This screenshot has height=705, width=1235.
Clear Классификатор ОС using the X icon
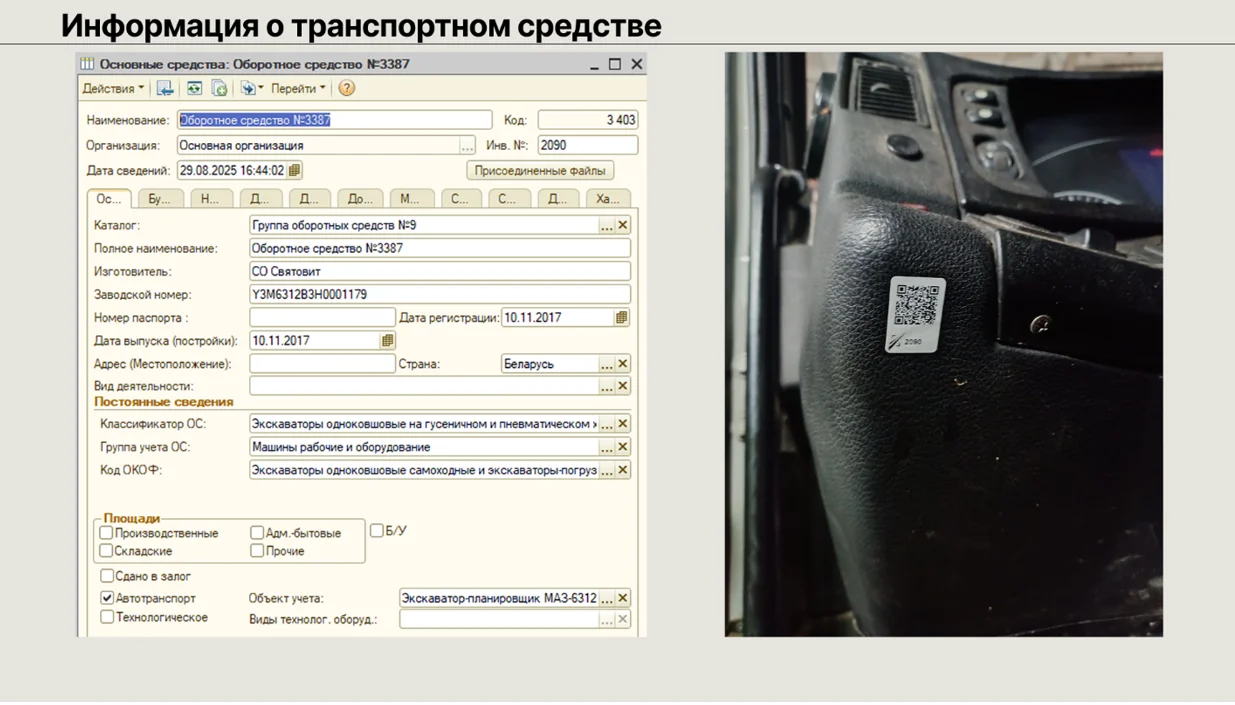click(x=622, y=423)
